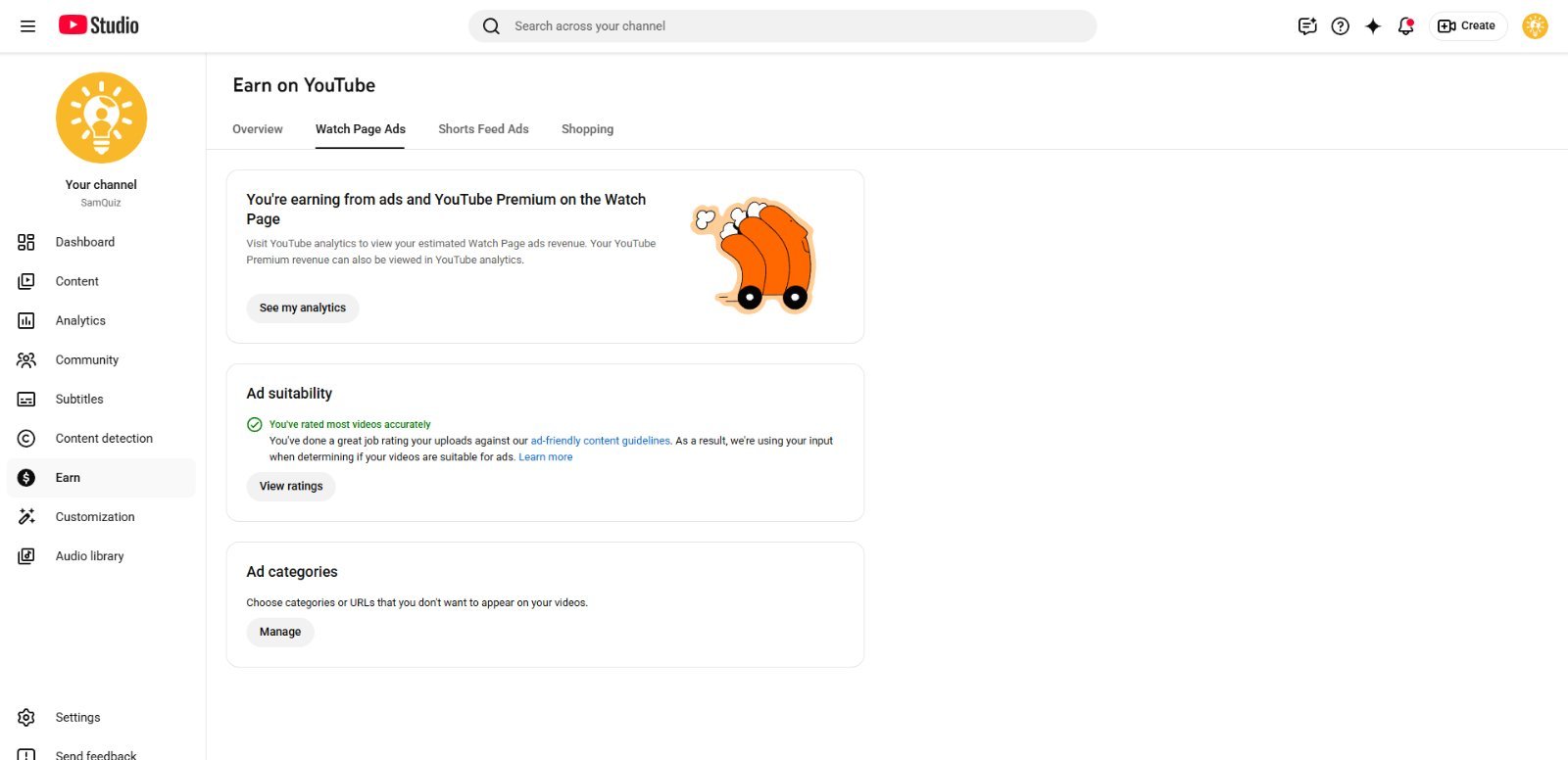Open the Help question mark icon

point(1340,26)
